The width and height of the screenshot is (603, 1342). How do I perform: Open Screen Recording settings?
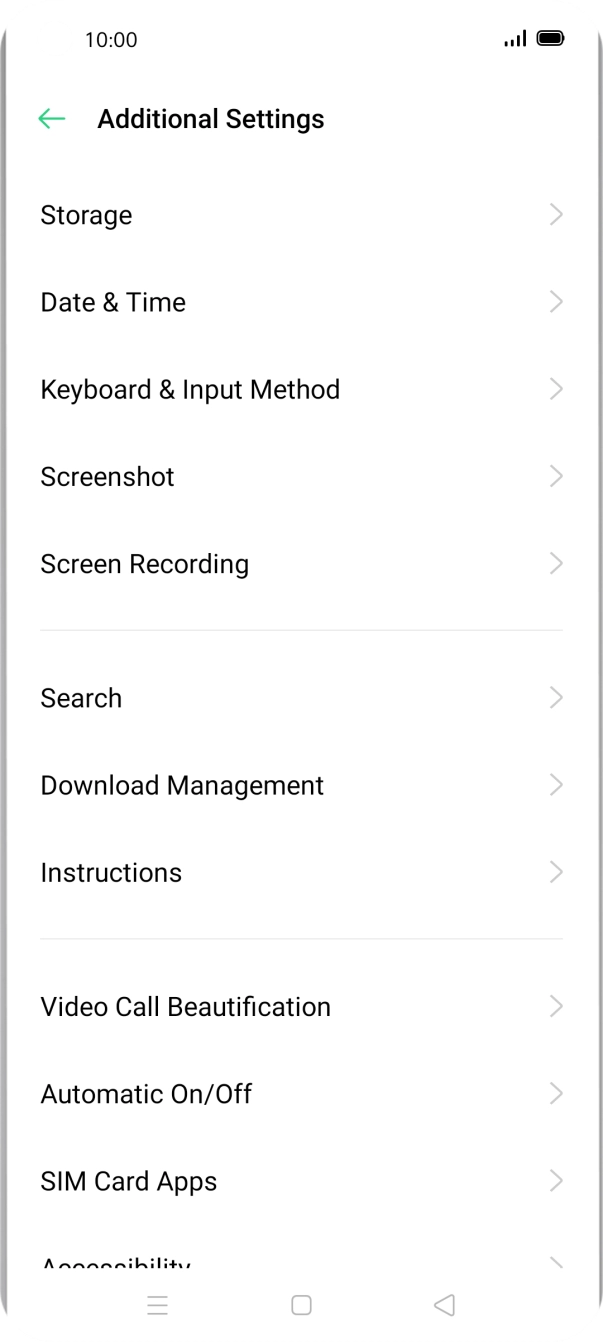[145, 564]
